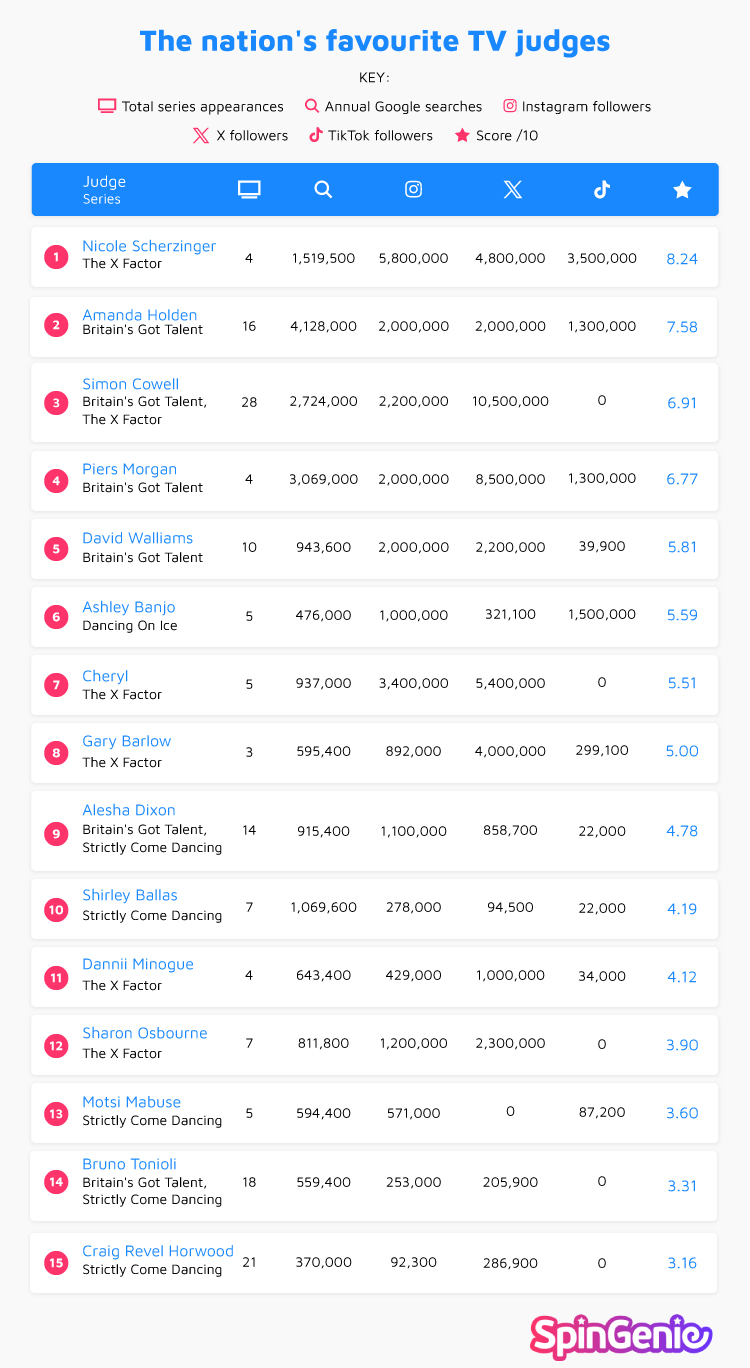The width and height of the screenshot is (750, 1368).
Task: Open Nicole Scherzinger's name link
Action: click(149, 246)
